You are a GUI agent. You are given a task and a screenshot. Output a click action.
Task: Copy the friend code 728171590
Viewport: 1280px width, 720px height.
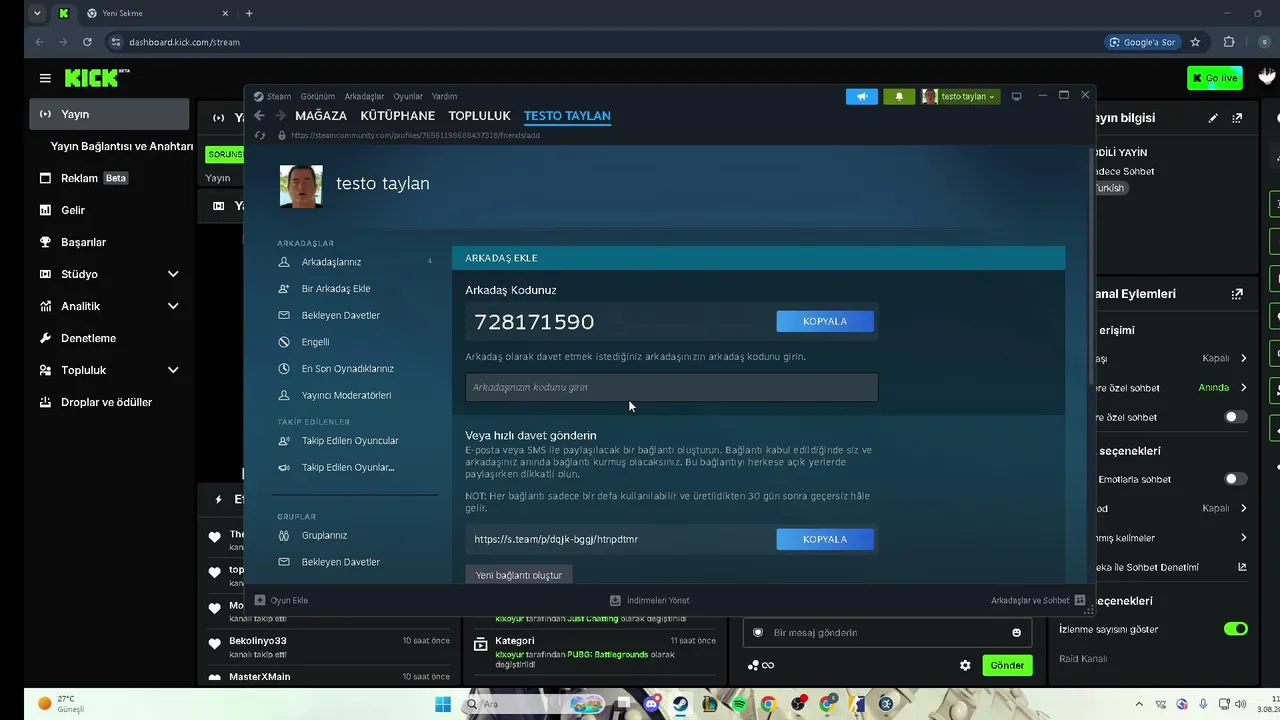(825, 321)
